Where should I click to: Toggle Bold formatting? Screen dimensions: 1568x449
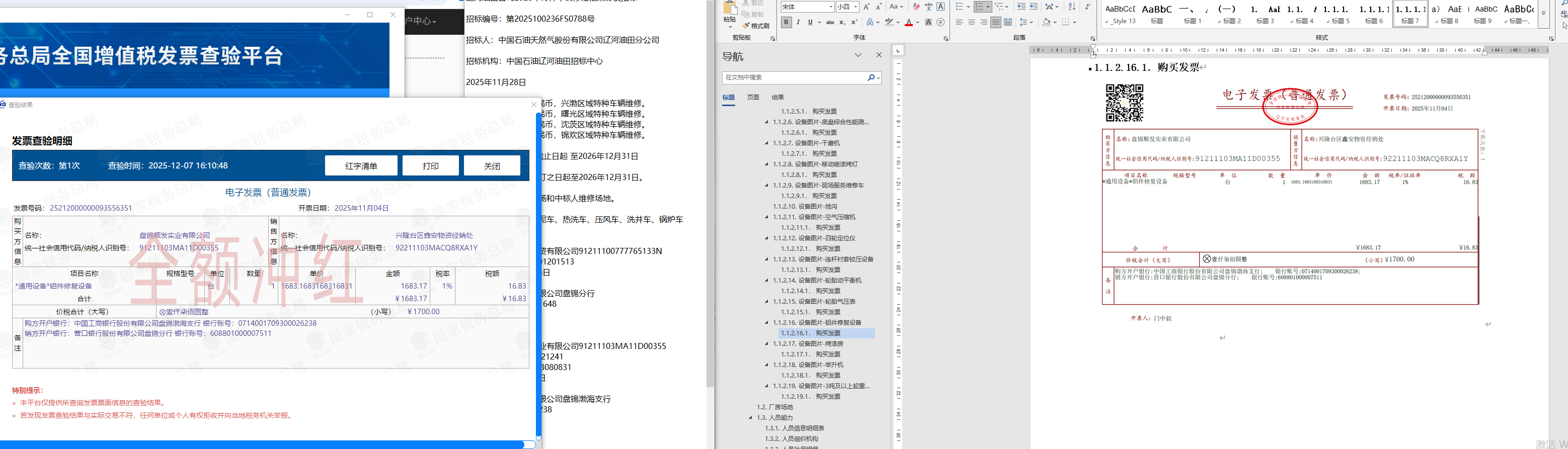click(x=787, y=22)
